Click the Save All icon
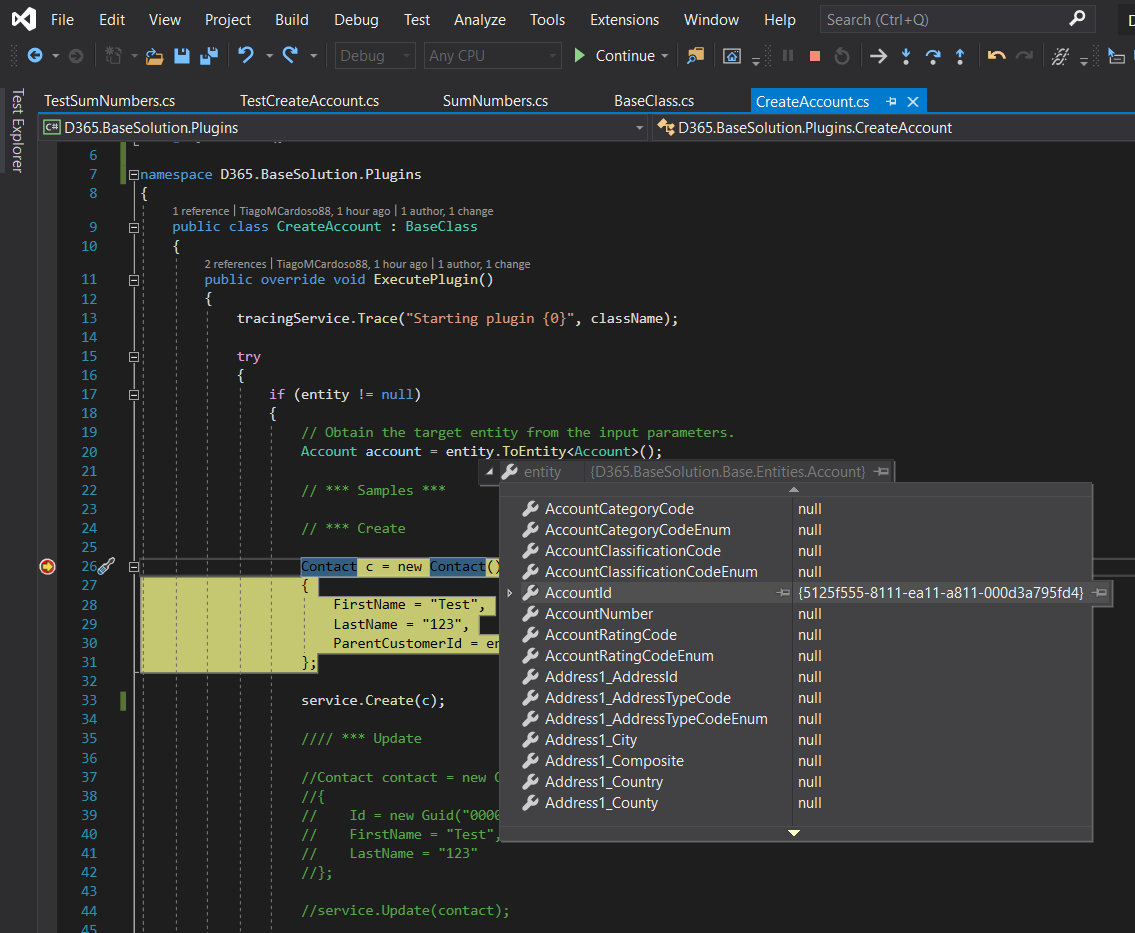The width and height of the screenshot is (1135, 933). coord(209,56)
